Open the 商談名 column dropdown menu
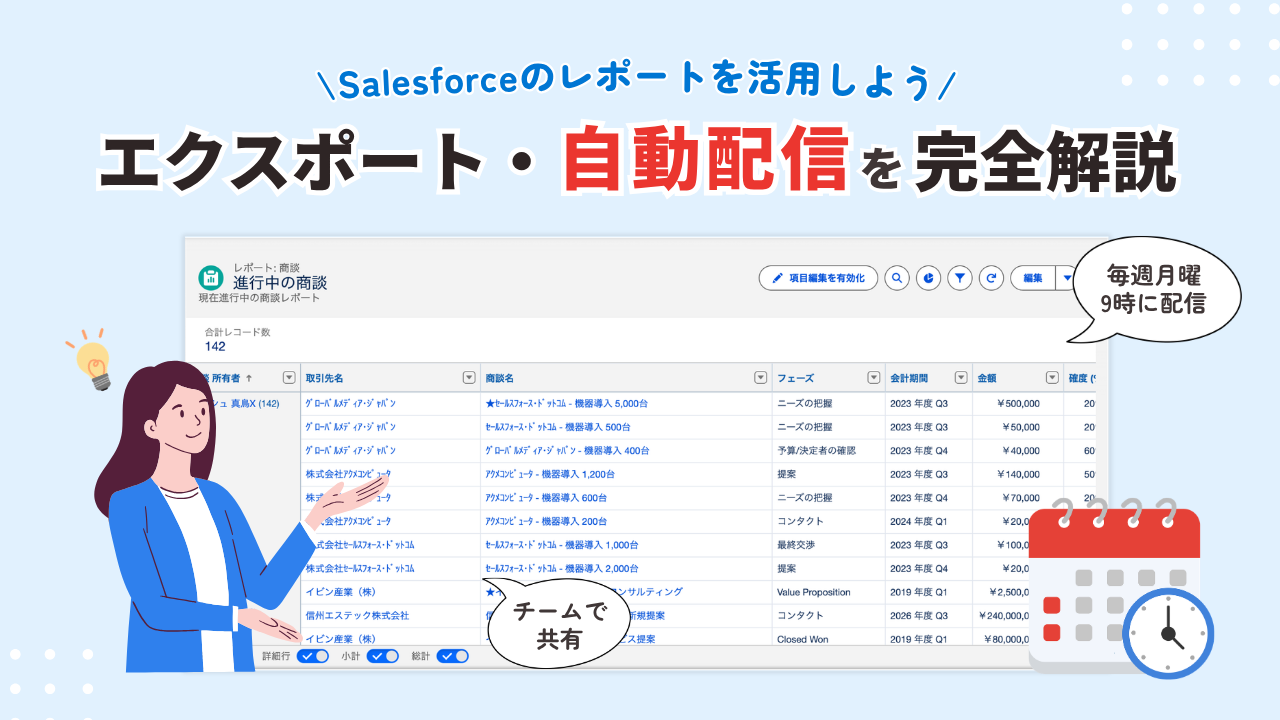This screenshot has width=1280, height=720. [x=761, y=378]
